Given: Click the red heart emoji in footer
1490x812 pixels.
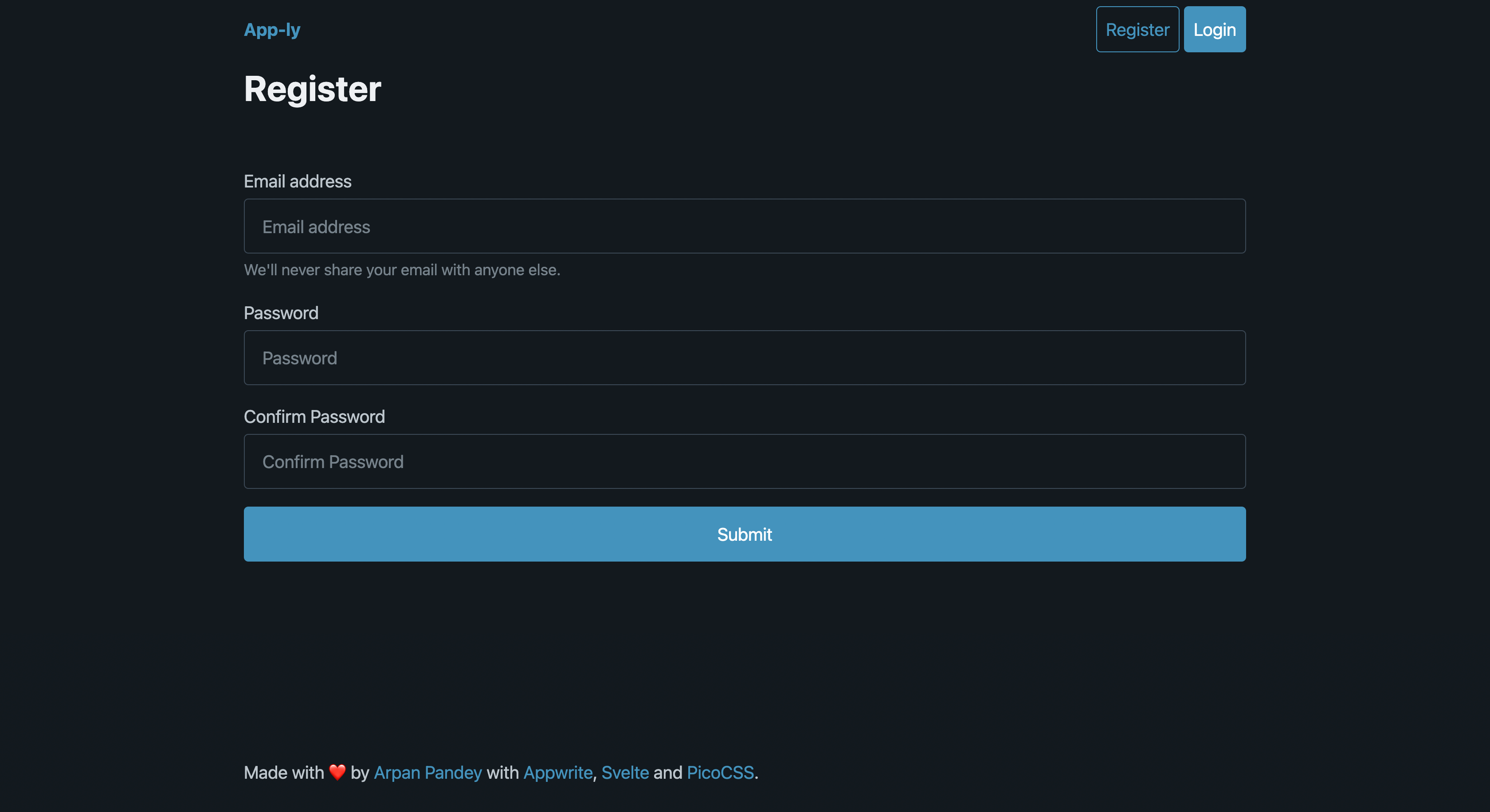Looking at the screenshot, I should 337,772.
